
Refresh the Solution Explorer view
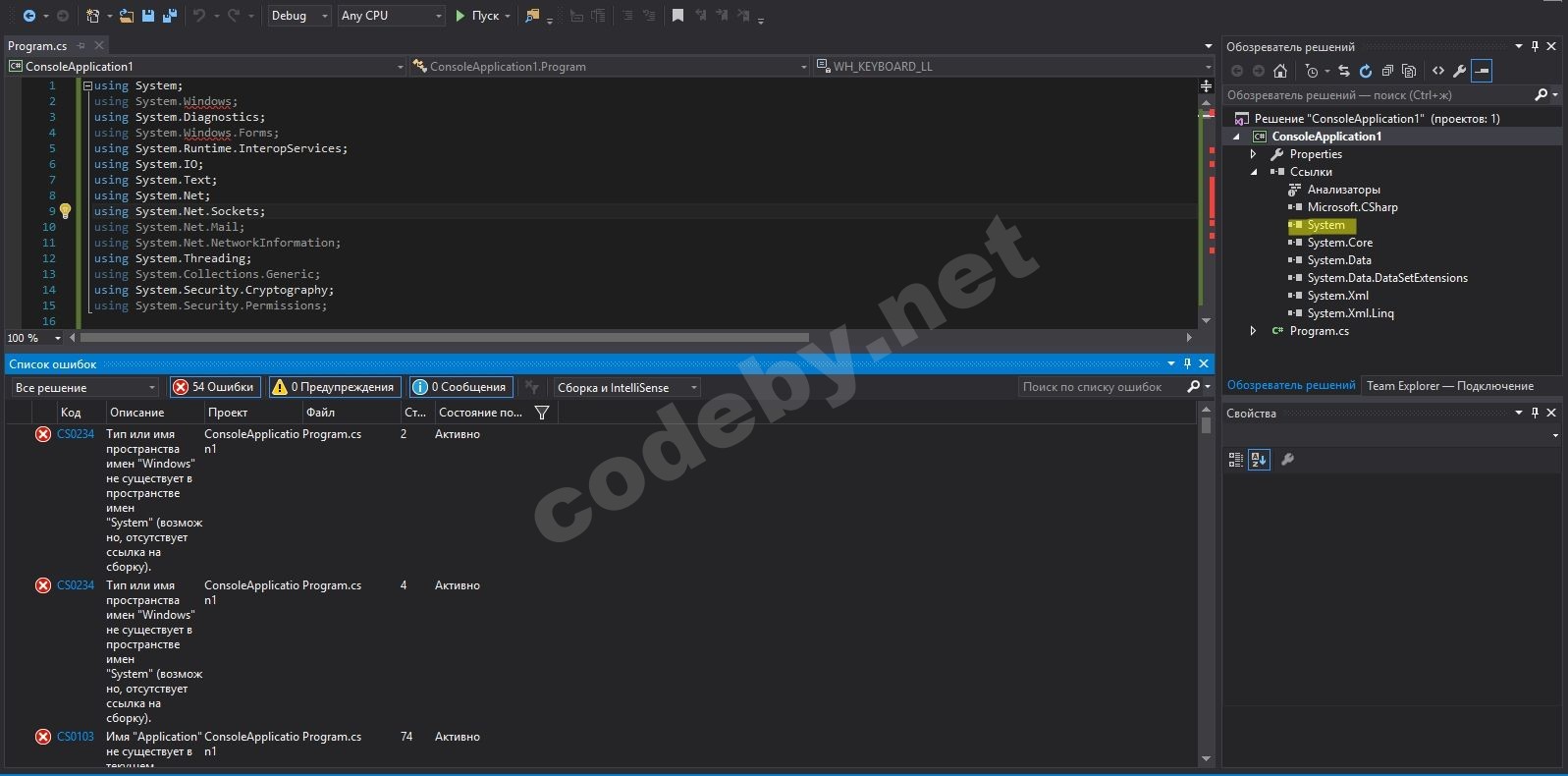pos(1365,71)
